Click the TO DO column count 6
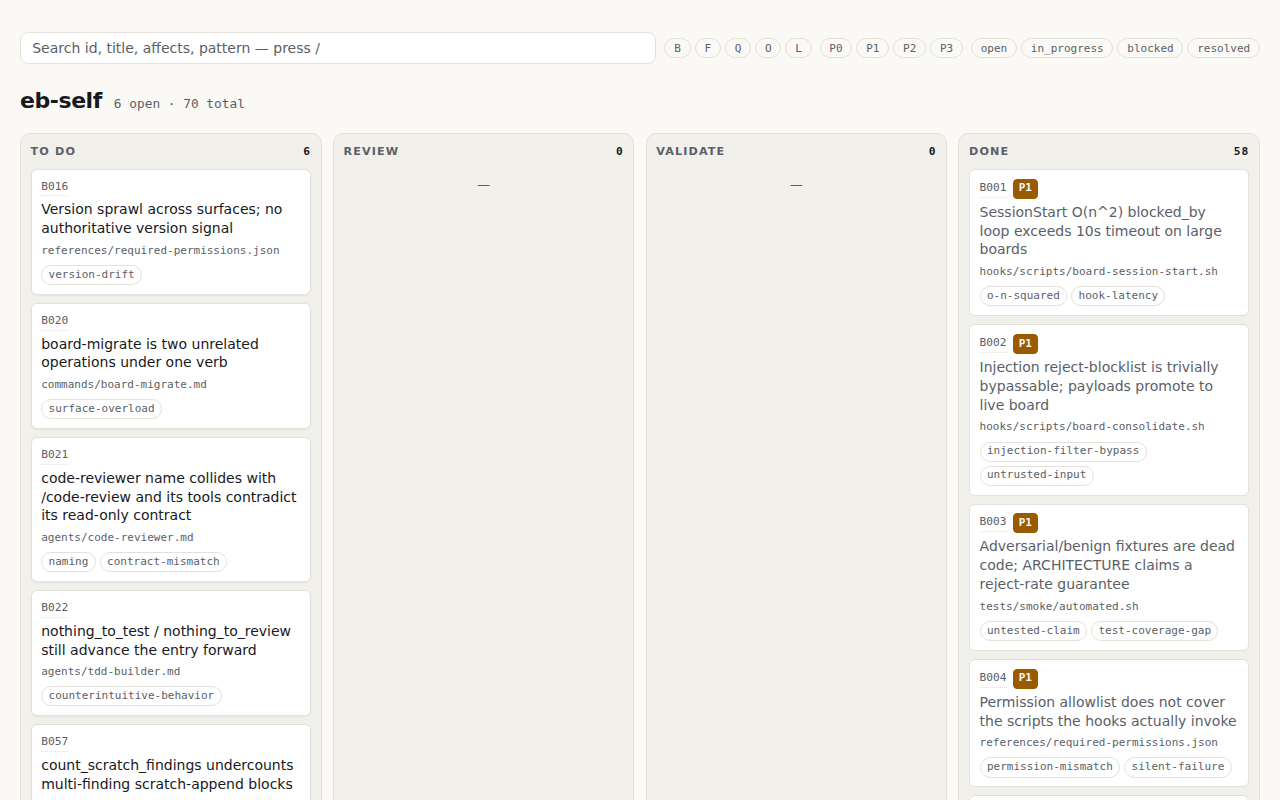The height and width of the screenshot is (800, 1280). click(x=307, y=151)
